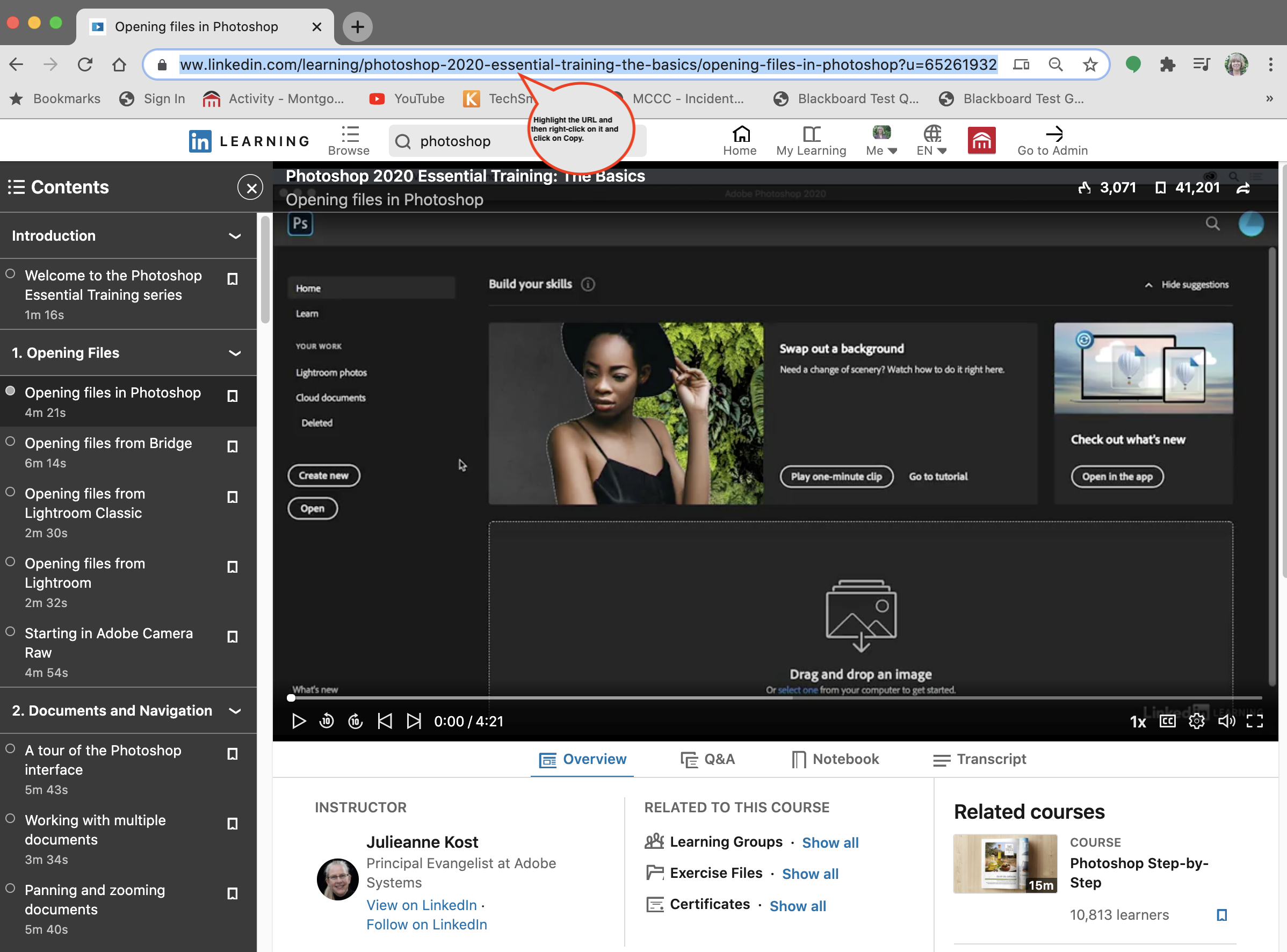Reload the current page
The image size is (1287, 952).
[85, 64]
